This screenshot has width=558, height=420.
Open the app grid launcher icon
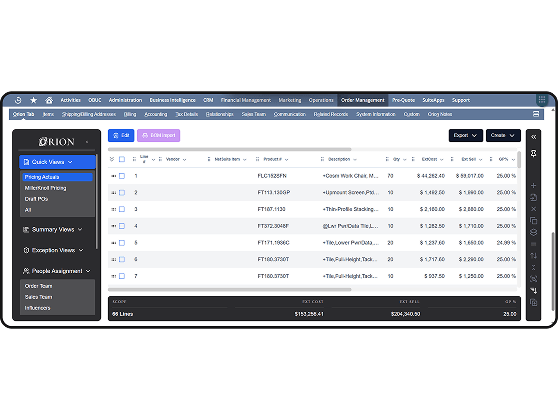pyautogui.click(x=542, y=100)
